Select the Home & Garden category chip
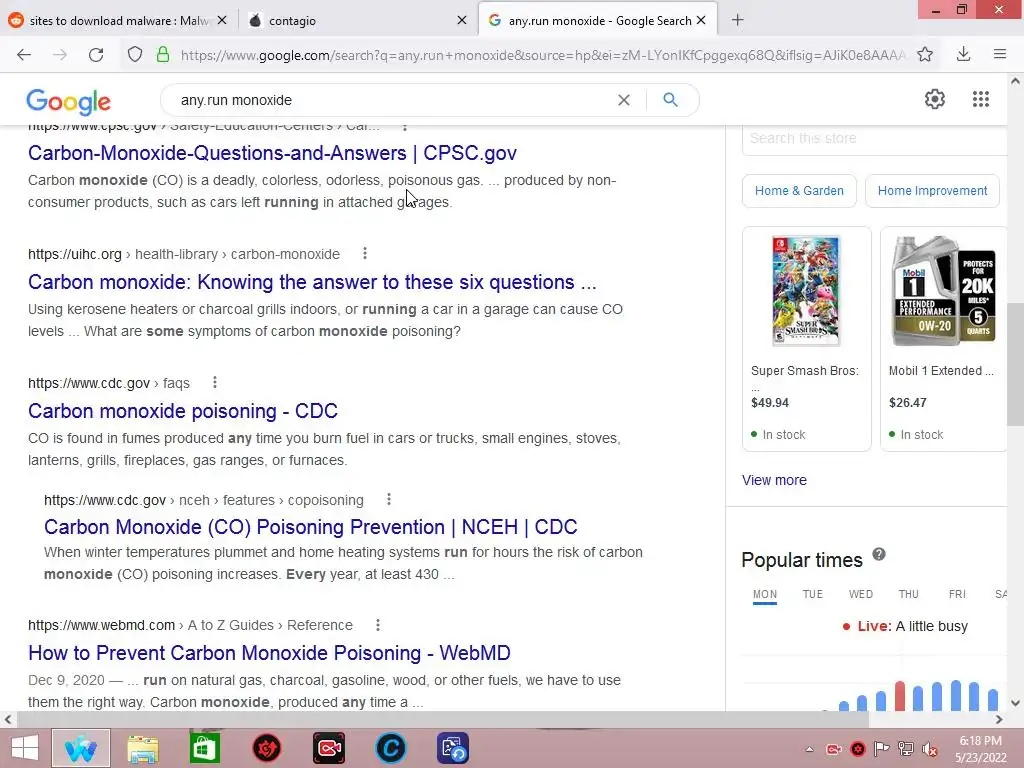 pos(799,191)
